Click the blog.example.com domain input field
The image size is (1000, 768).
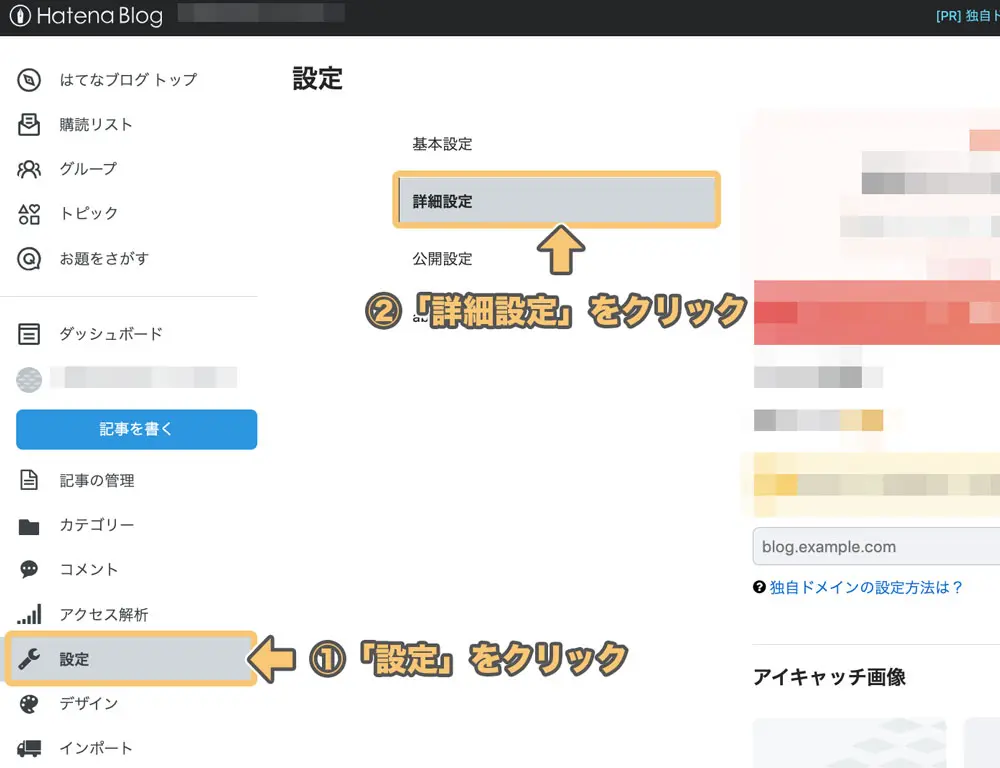pos(876,547)
